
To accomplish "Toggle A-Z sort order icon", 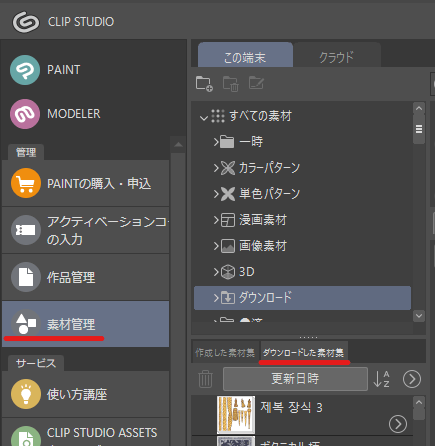I will tap(382, 379).
